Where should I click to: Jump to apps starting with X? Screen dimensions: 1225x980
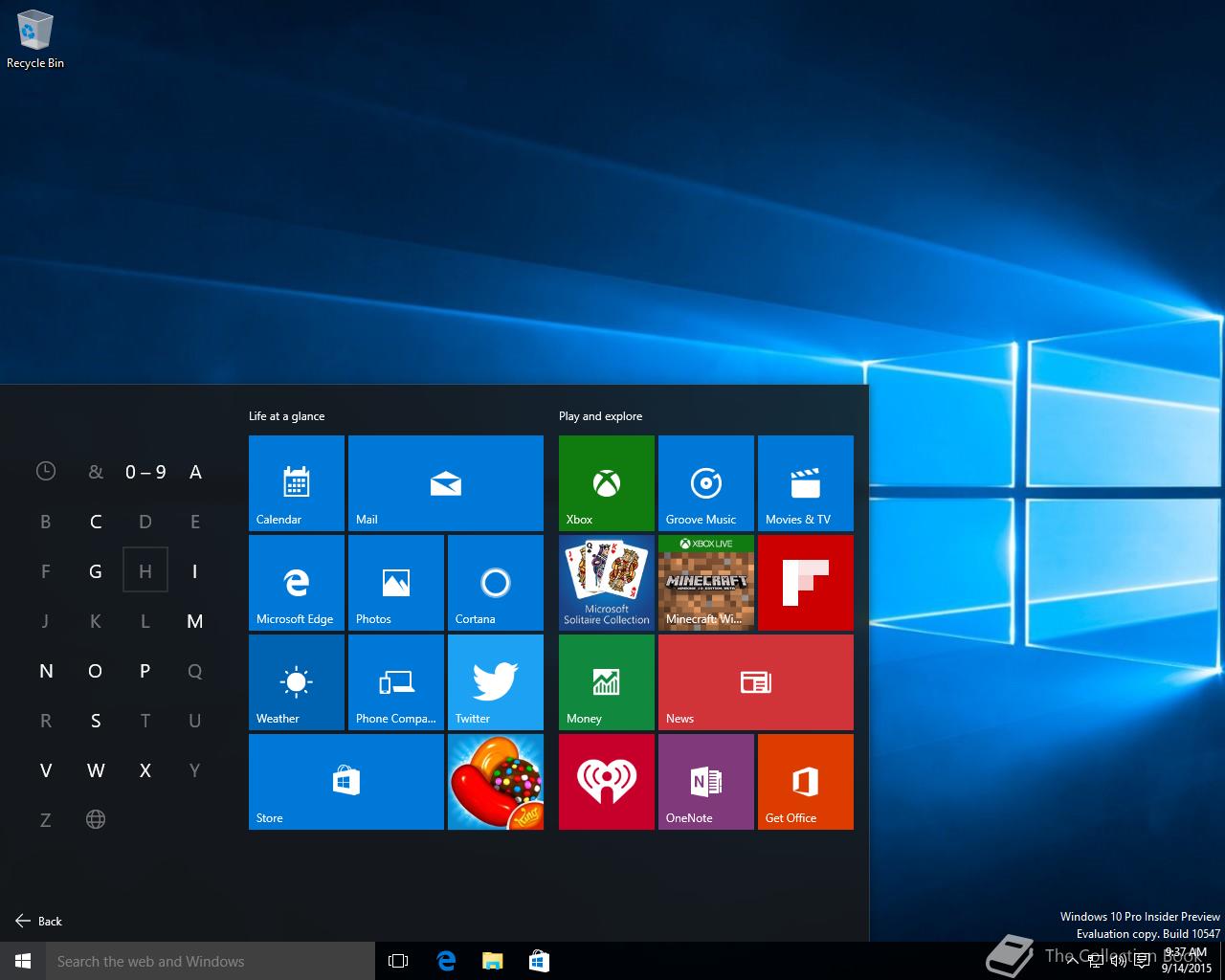145,769
